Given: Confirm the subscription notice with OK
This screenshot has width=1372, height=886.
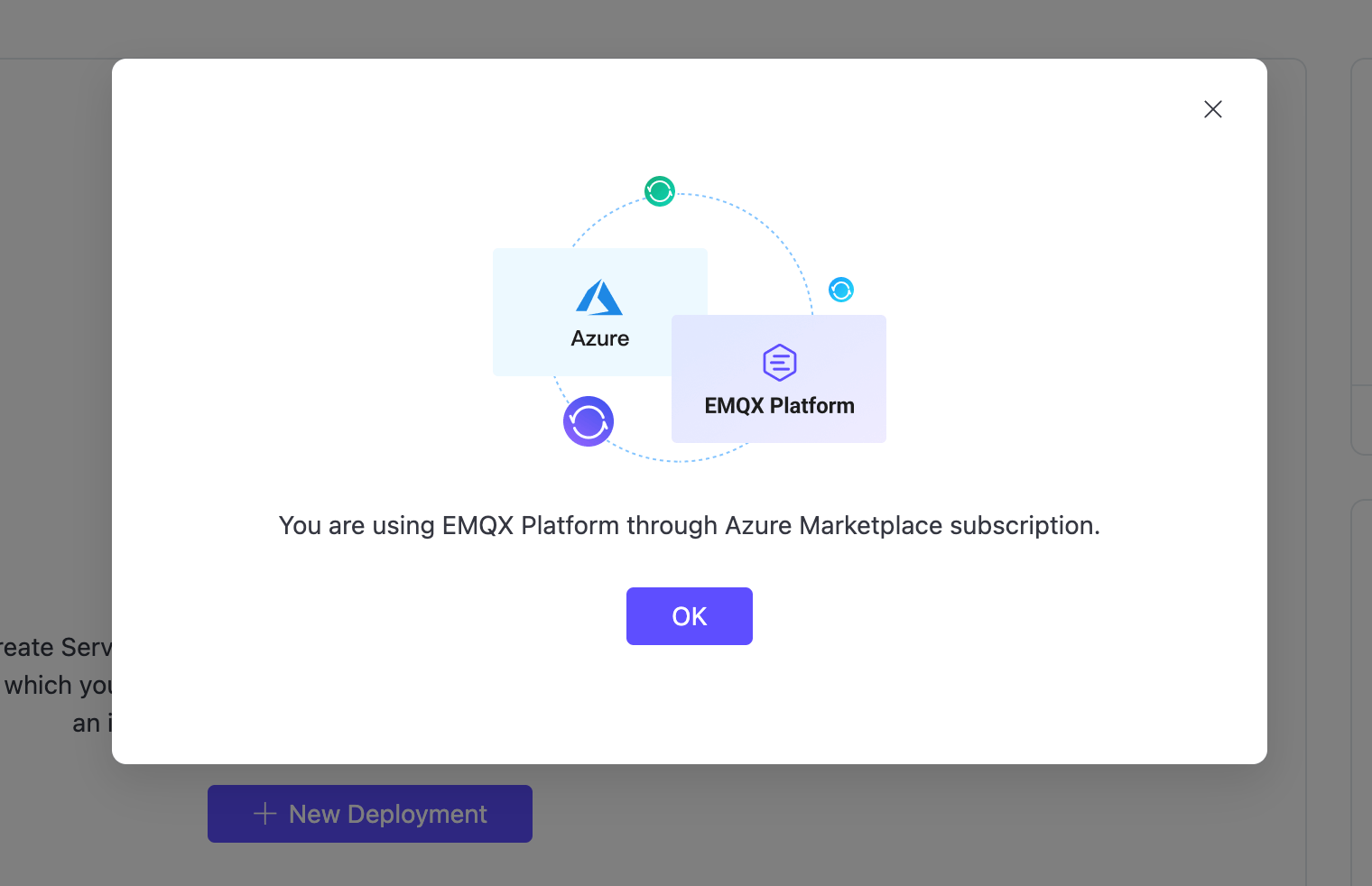Looking at the screenshot, I should [689, 615].
